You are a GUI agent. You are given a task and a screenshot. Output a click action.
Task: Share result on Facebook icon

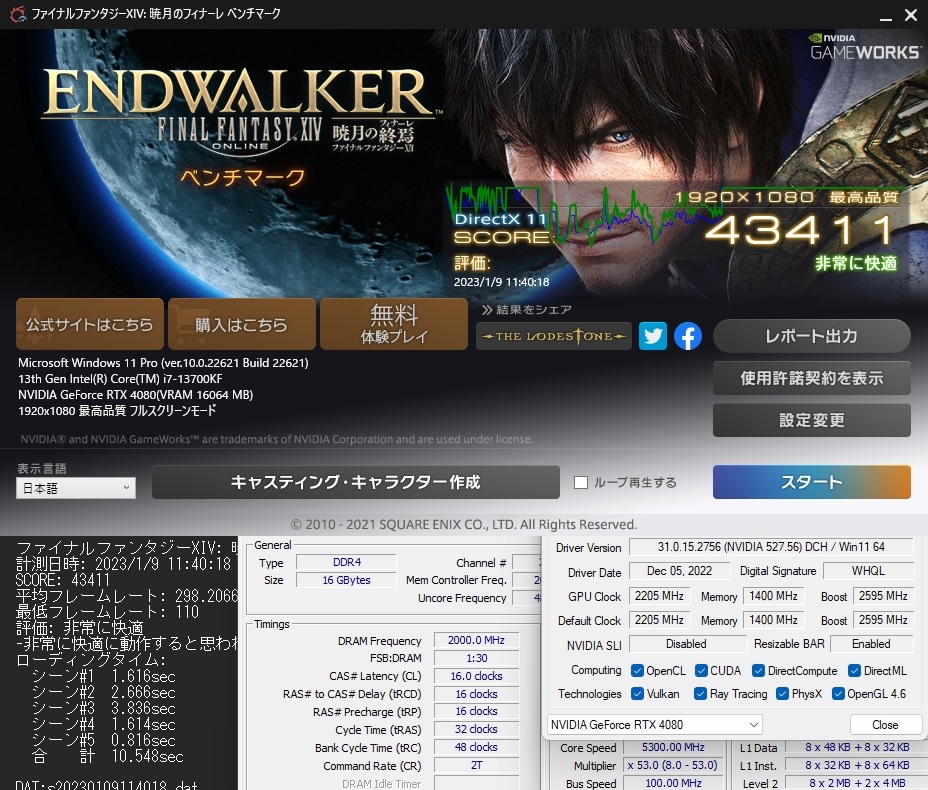(x=688, y=336)
